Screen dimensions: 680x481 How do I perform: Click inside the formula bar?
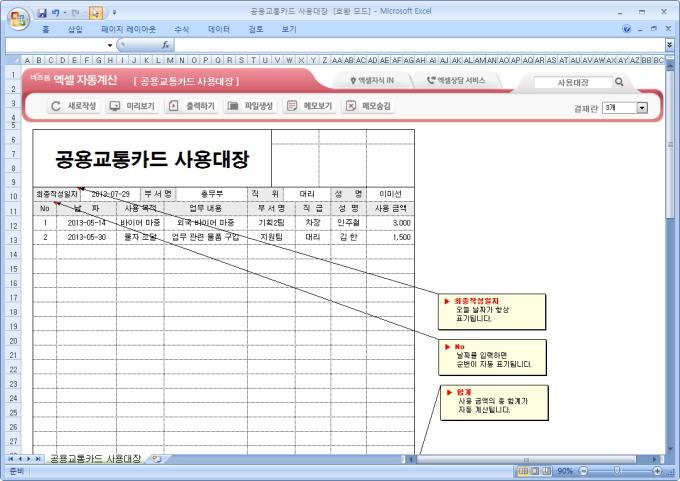[418, 45]
